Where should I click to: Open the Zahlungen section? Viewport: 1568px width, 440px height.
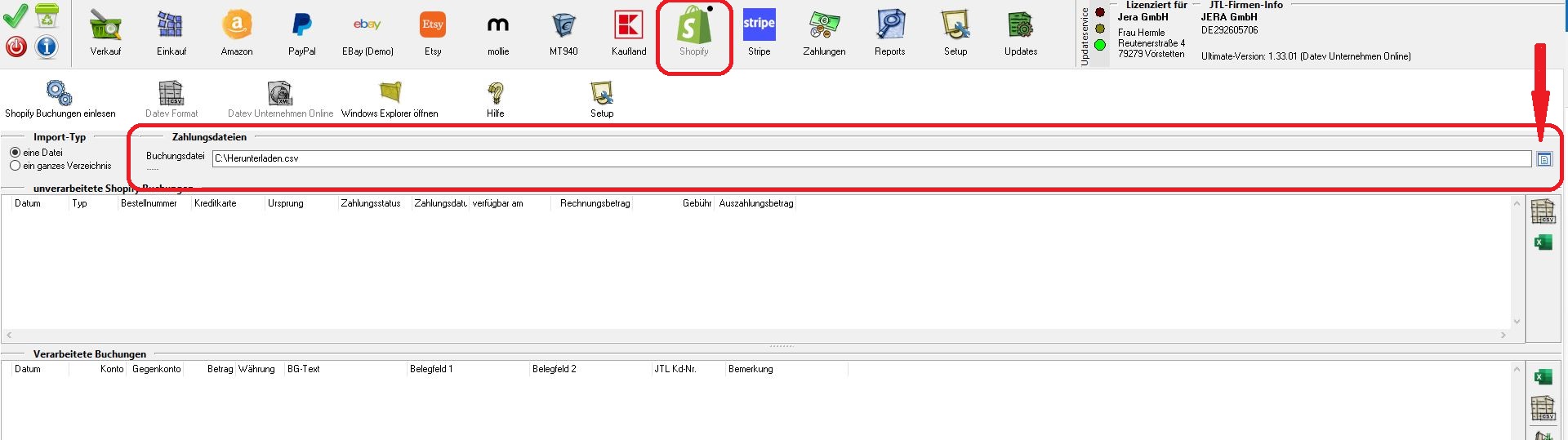coord(824,33)
